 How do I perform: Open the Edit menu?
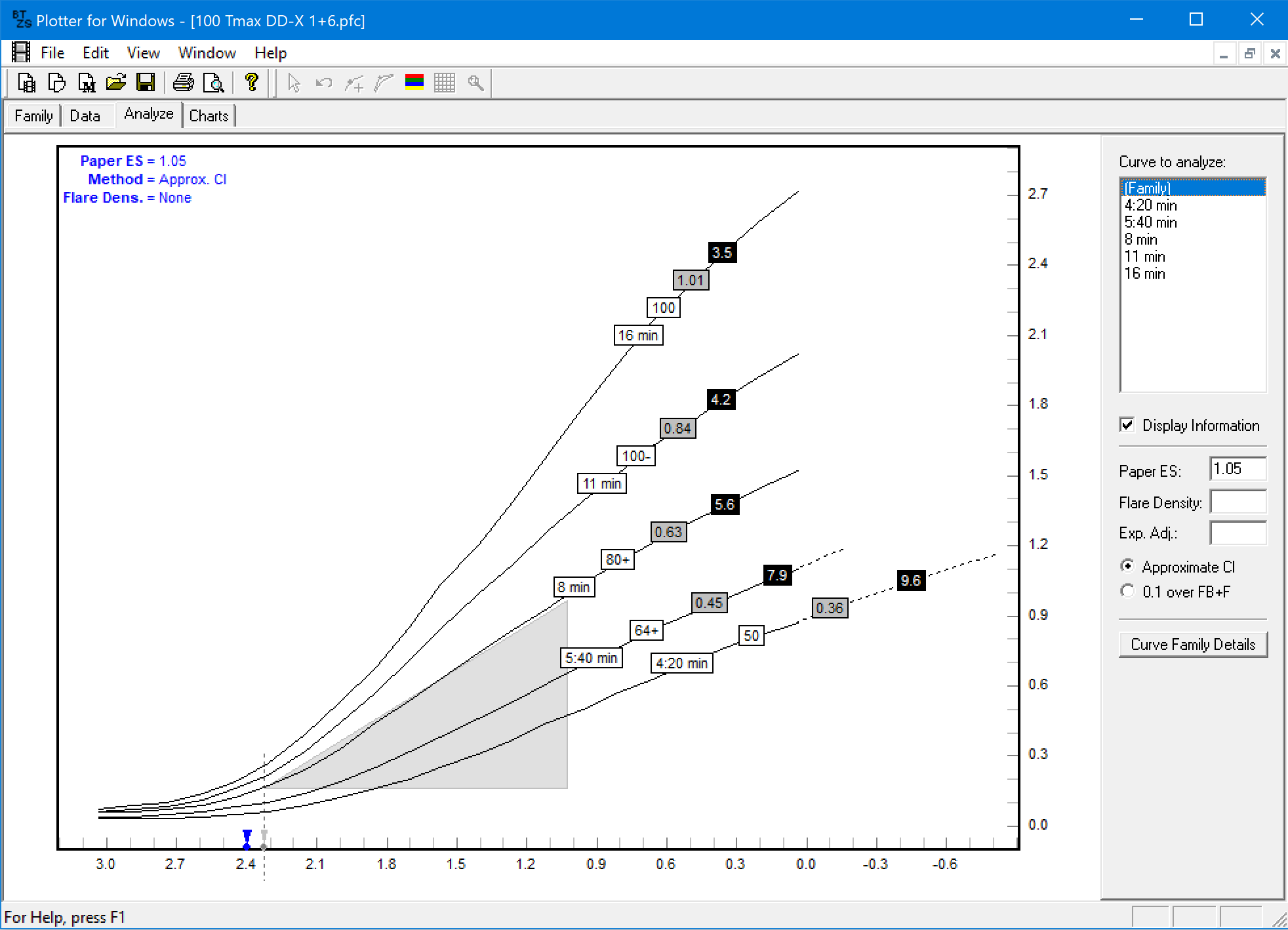click(x=95, y=53)
